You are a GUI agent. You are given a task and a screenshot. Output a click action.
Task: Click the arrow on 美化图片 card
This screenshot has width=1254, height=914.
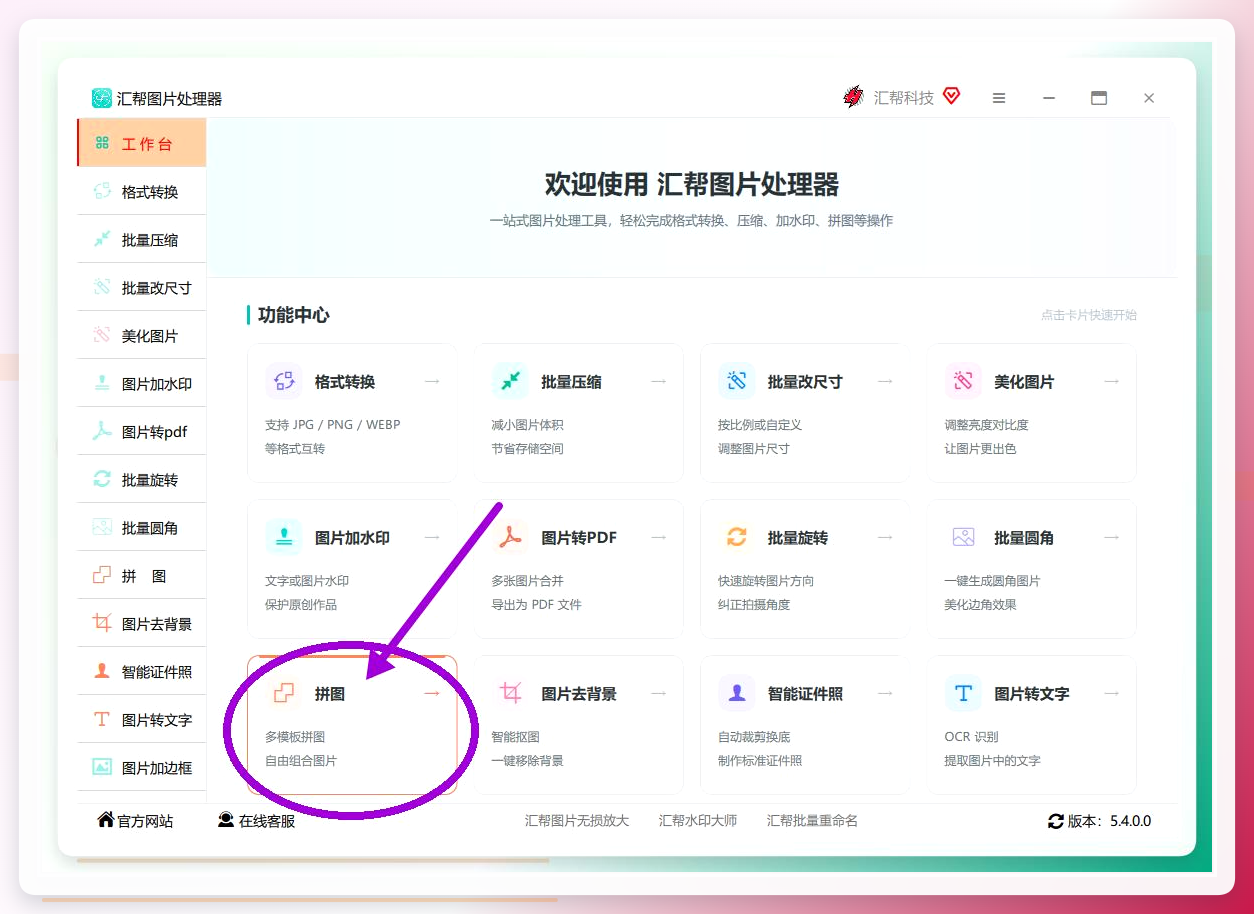click(1112, 381)
